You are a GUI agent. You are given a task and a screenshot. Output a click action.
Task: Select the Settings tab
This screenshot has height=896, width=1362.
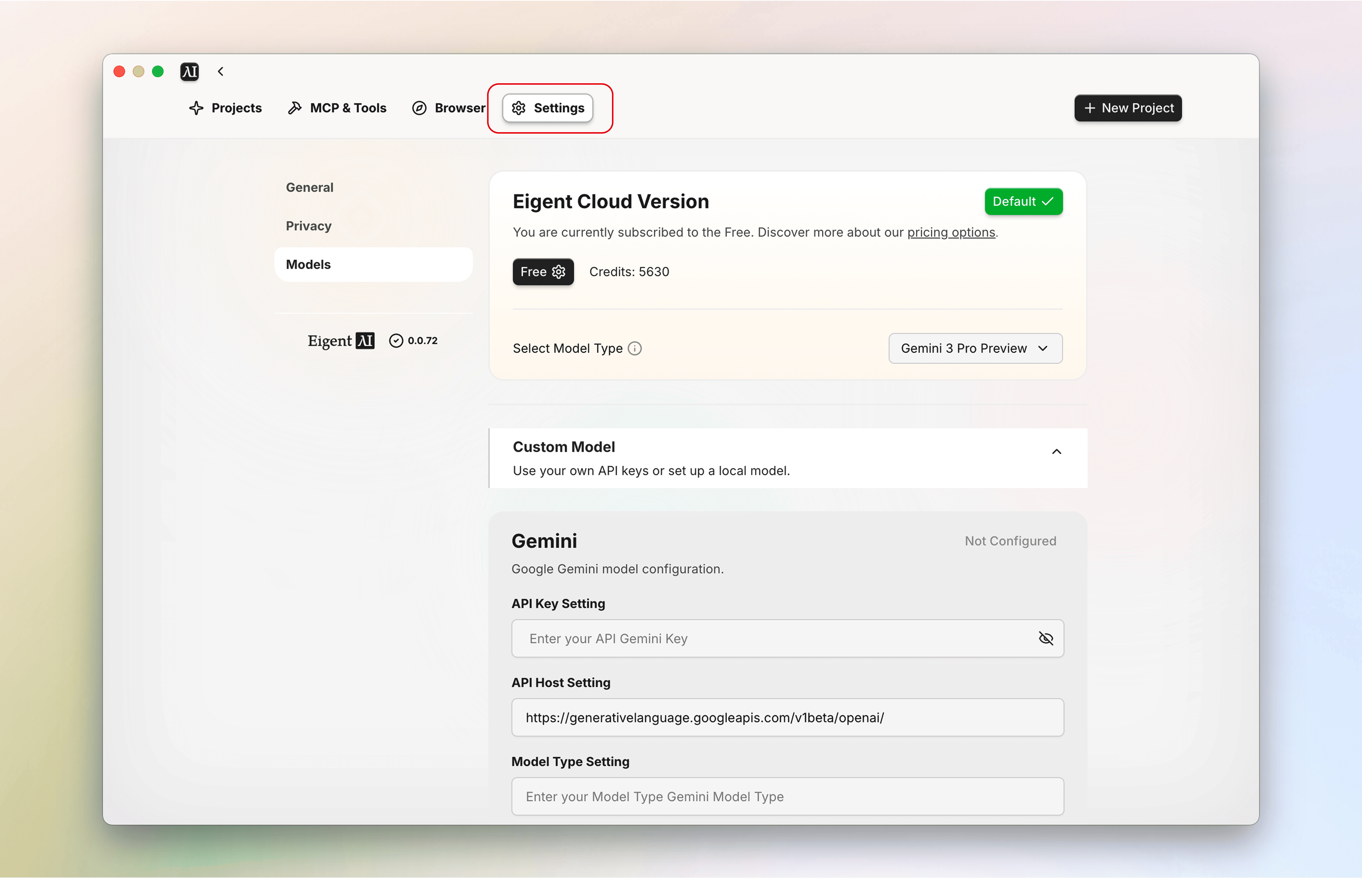point(548,108)
